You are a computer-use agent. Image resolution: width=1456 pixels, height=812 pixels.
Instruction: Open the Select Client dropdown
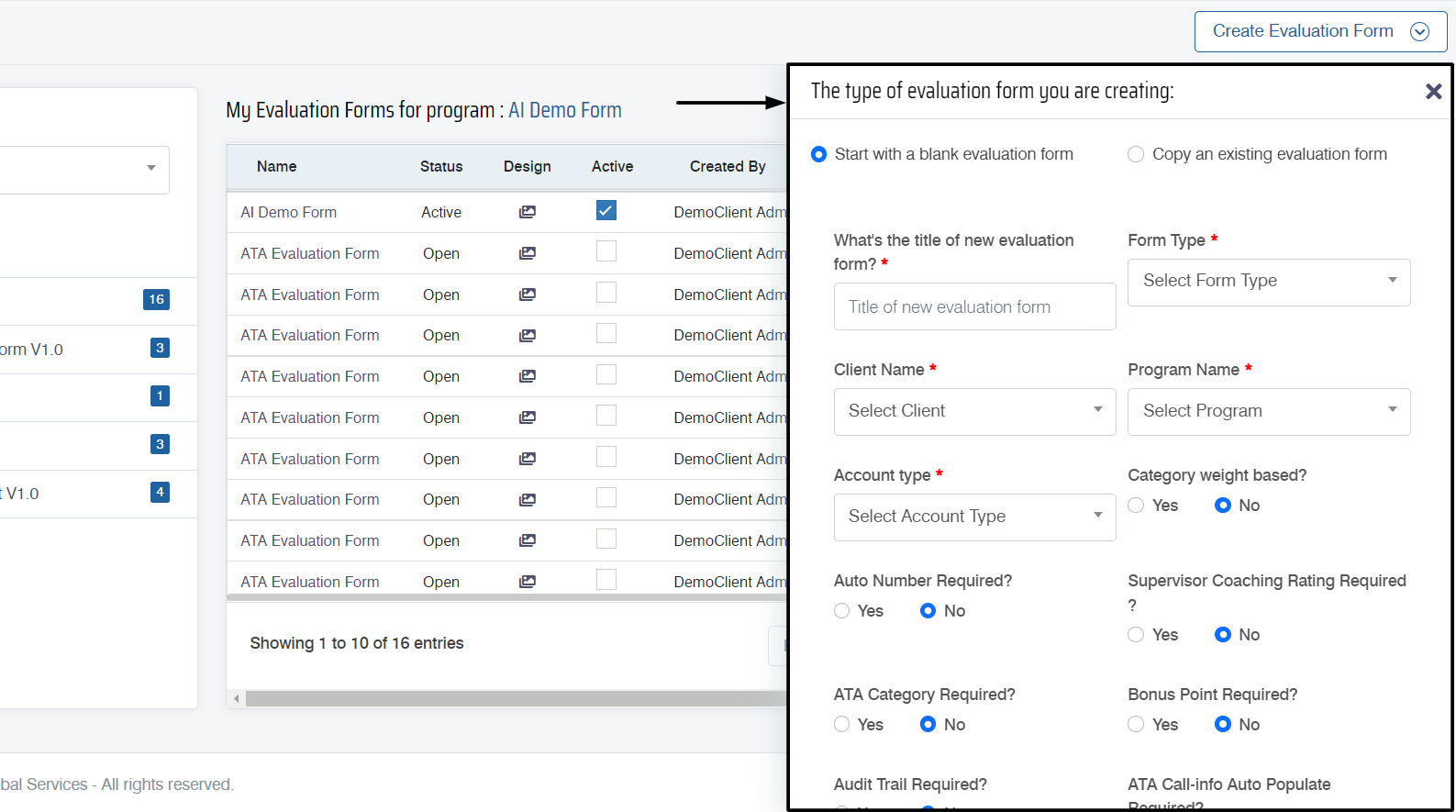click(x=974, y=411)
